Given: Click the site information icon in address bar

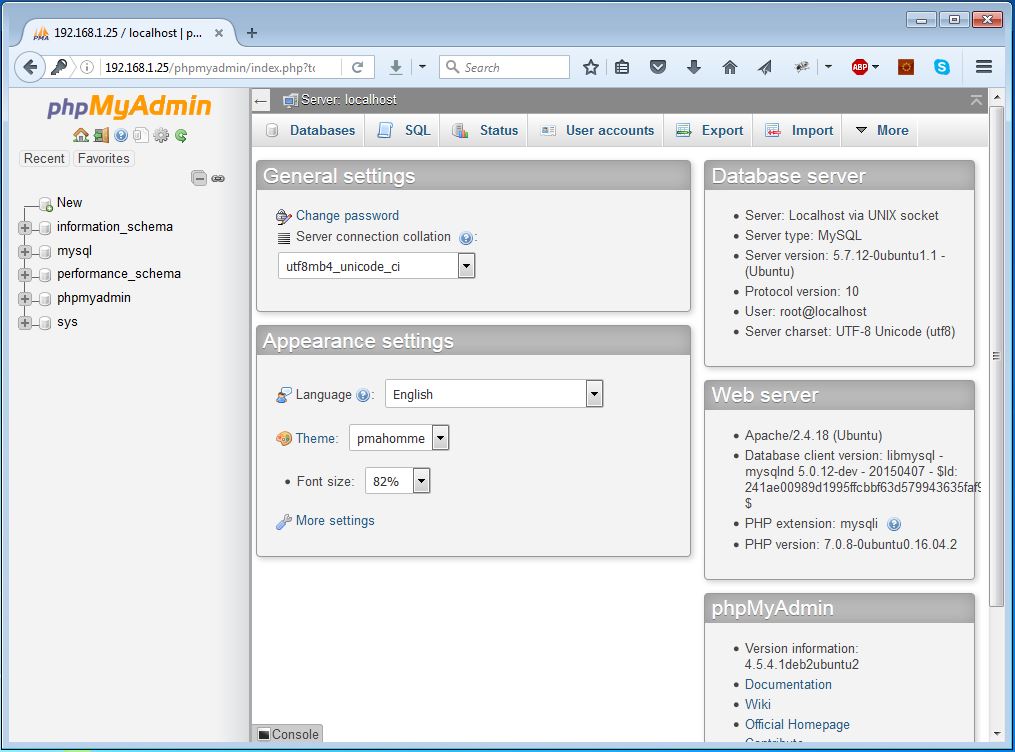Looking at the screenshot, I should pos(87,67).
